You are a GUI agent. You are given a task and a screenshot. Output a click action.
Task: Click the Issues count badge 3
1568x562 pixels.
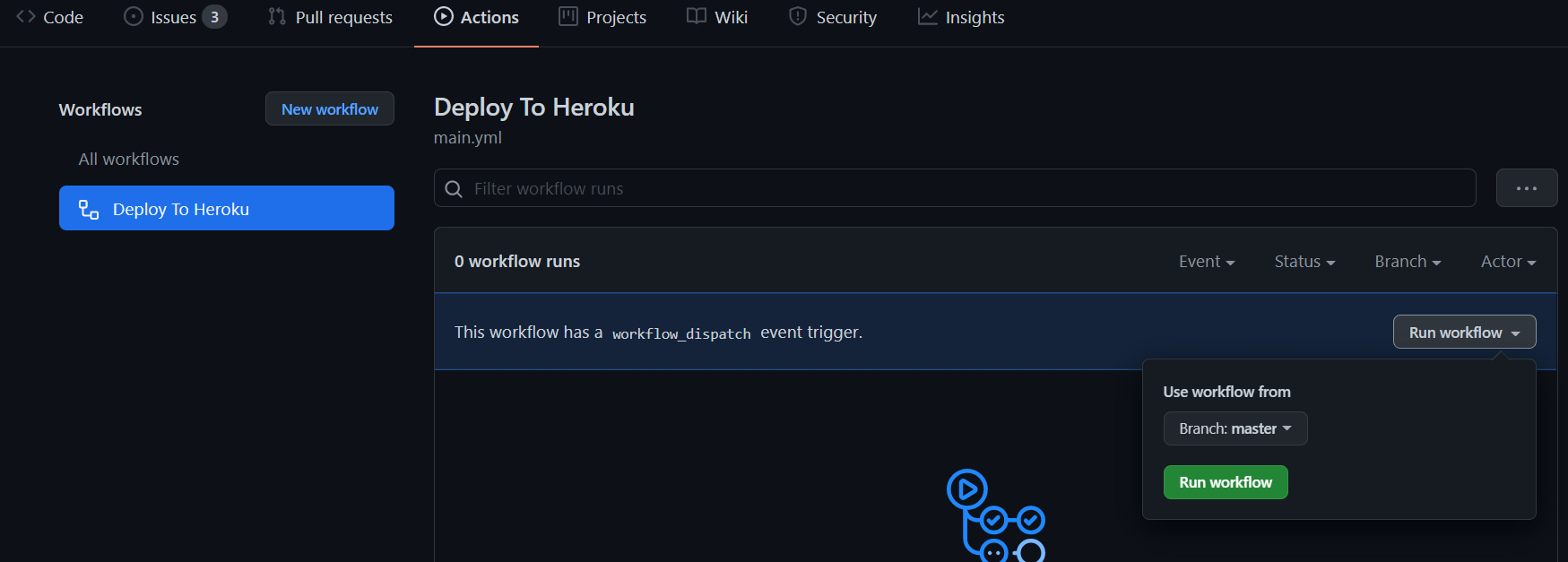click(214, 17)
